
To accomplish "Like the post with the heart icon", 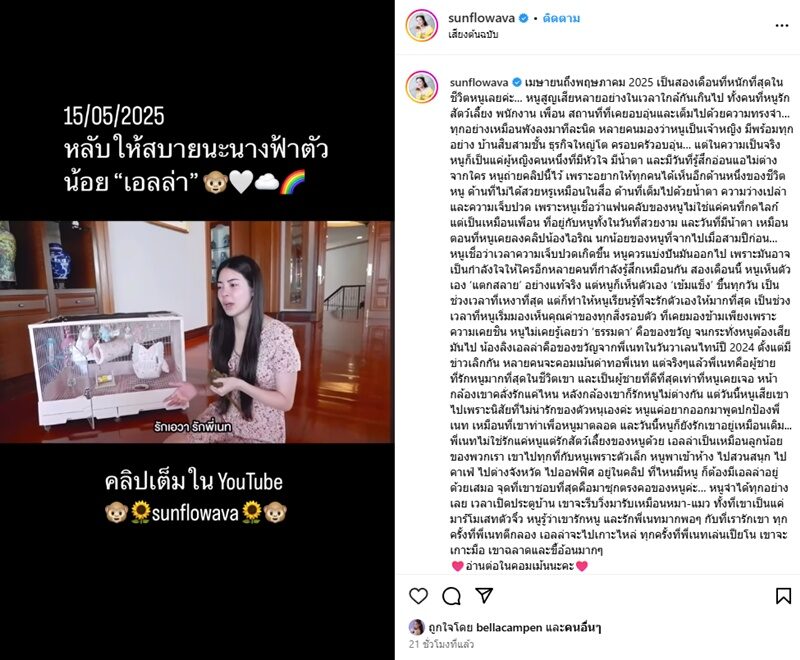I will click(x=418, y=596).
